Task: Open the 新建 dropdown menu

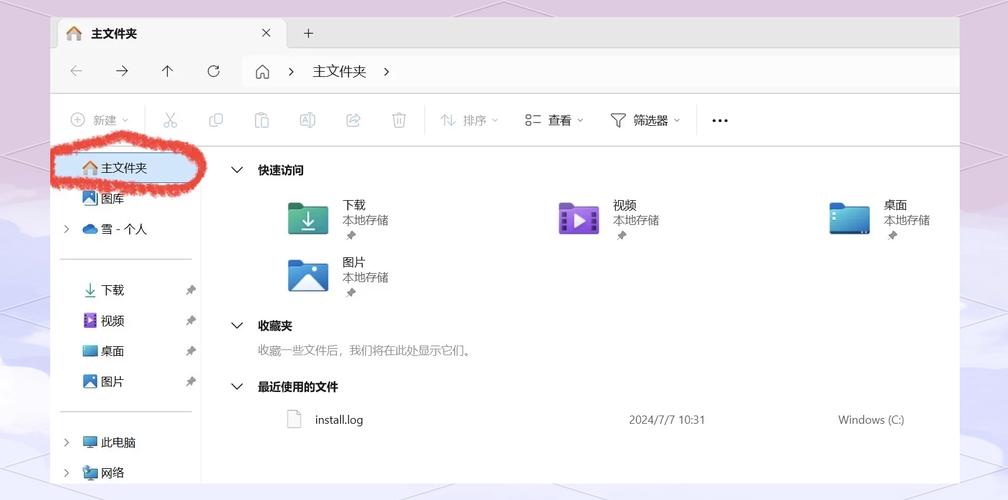Action: (100, 120)
